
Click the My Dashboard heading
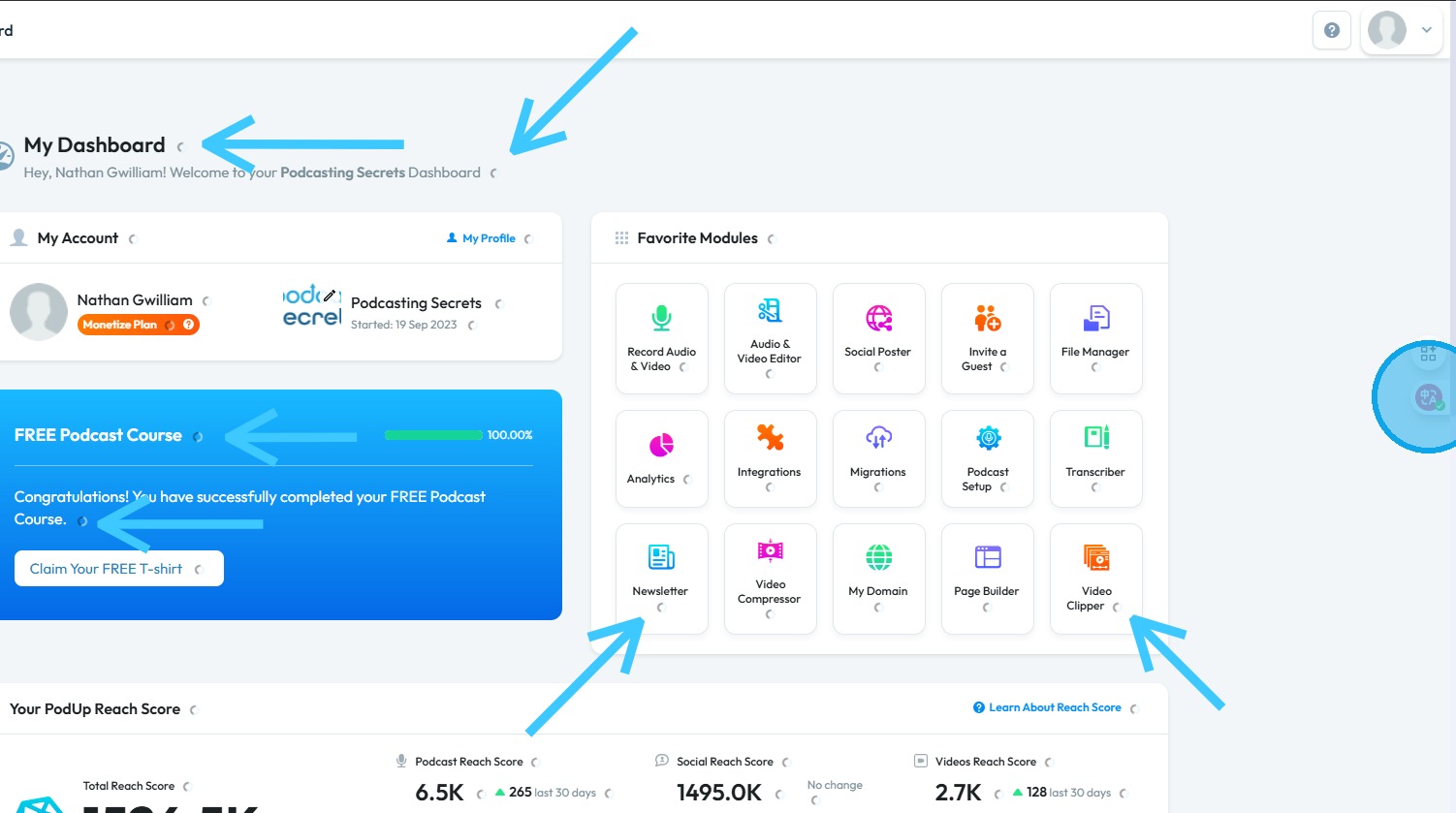click(95, 145)
